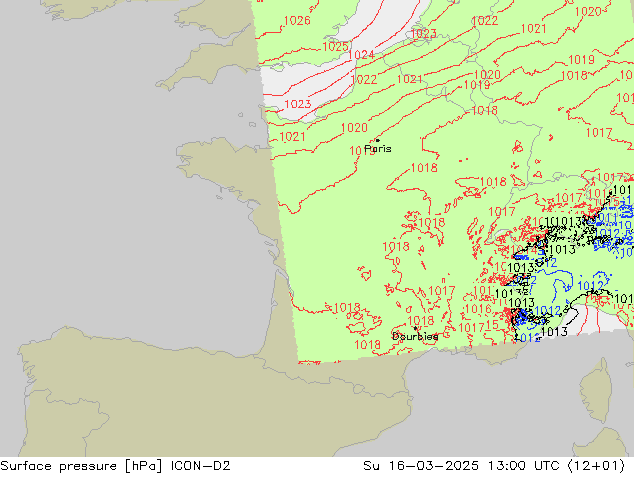Select the 1025 isobar label
The image size is (634, 490).
[x=336, y=46]
